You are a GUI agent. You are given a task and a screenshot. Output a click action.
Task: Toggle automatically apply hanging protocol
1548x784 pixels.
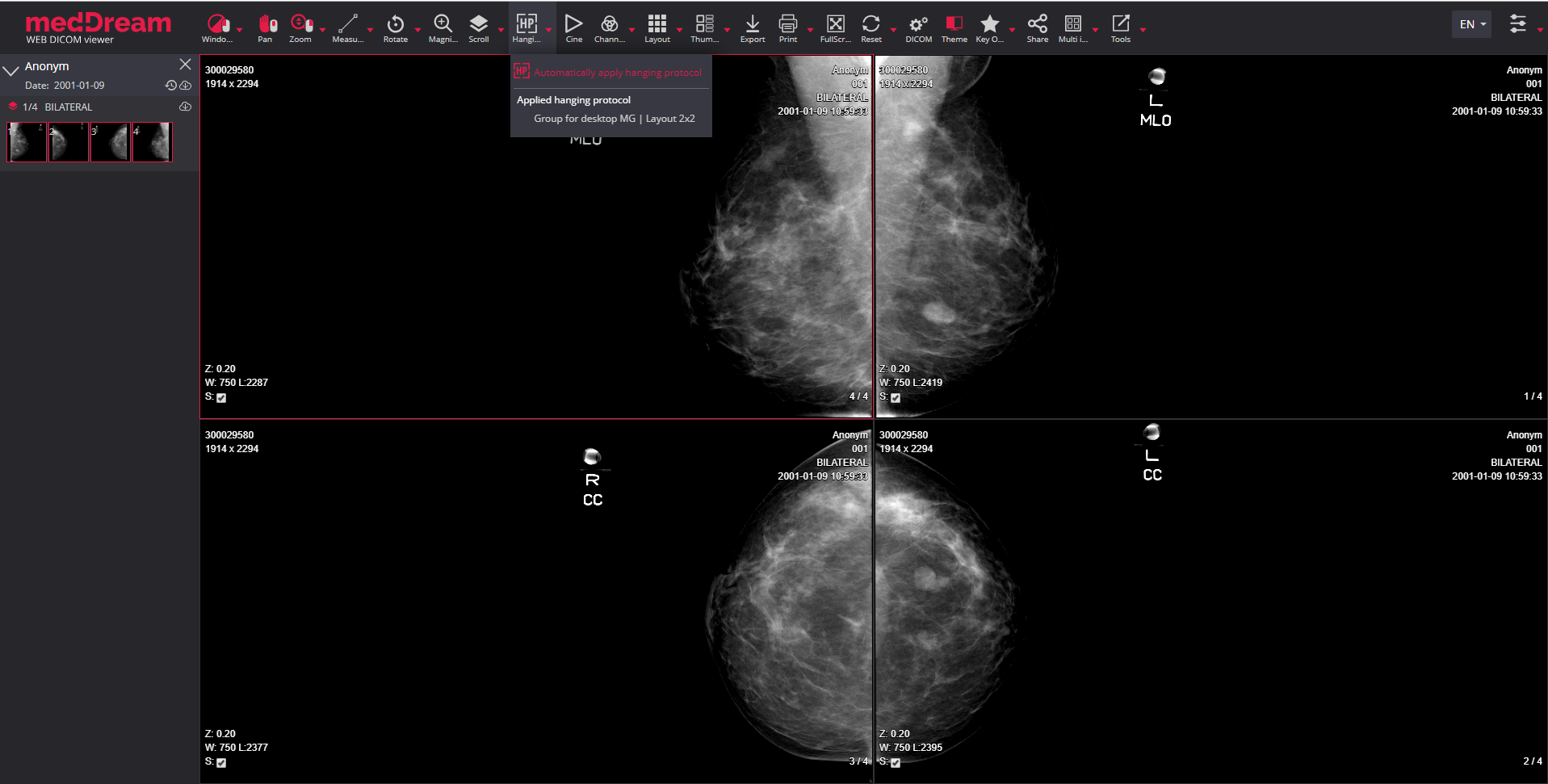point(608,72)
